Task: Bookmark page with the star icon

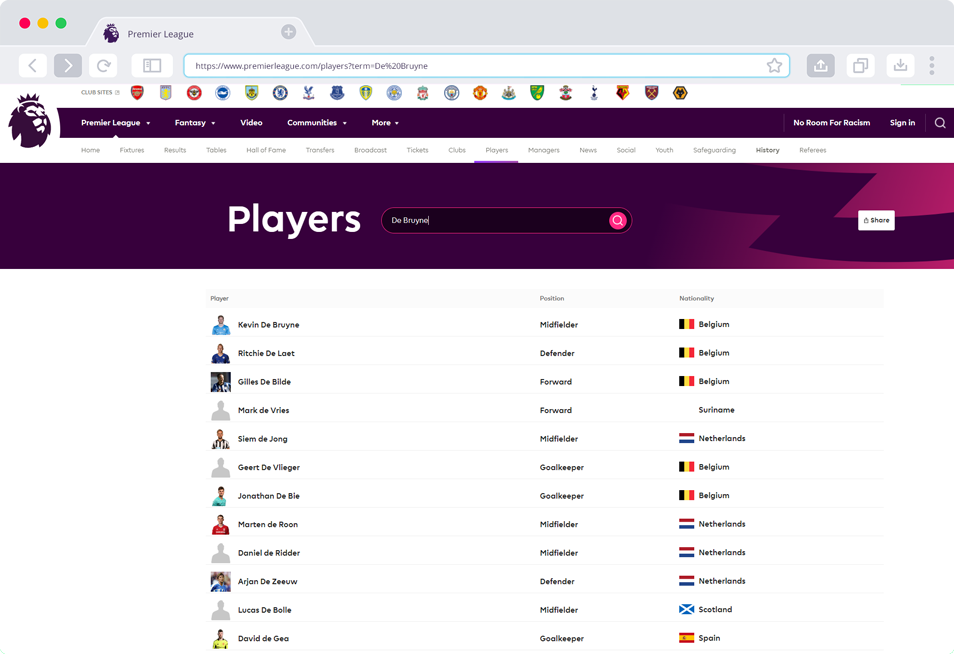Action: (x=774, y=66)
